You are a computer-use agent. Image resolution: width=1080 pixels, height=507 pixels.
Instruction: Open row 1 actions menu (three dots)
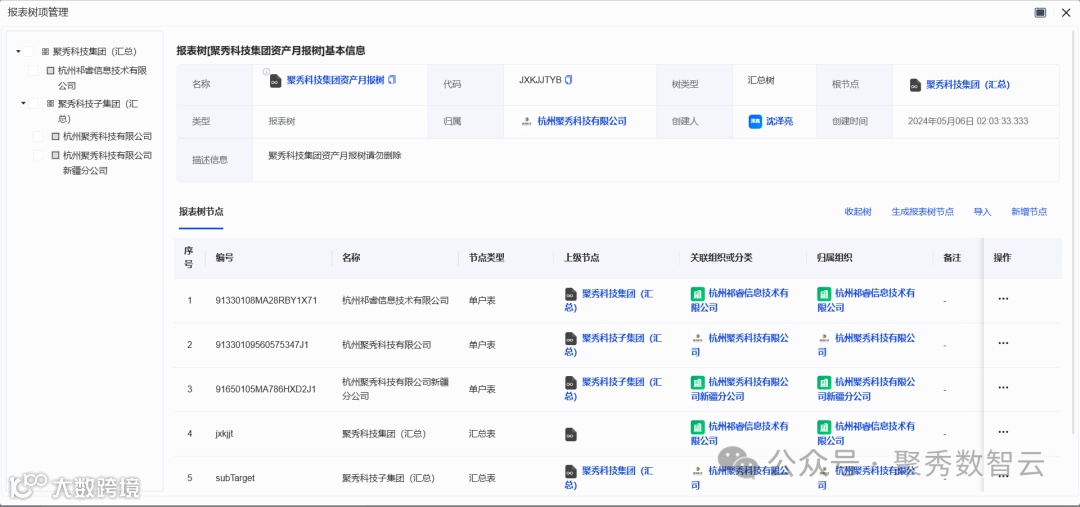[1003, 299]
